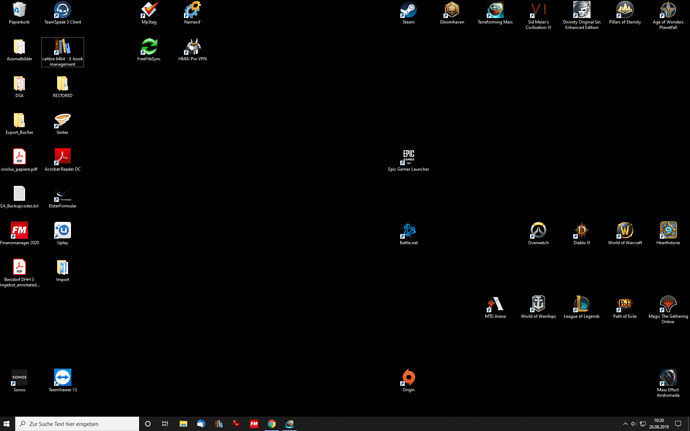Open Cortana circle button in taskbar
This screenshot has width=690, height=431.
[148, 424]
